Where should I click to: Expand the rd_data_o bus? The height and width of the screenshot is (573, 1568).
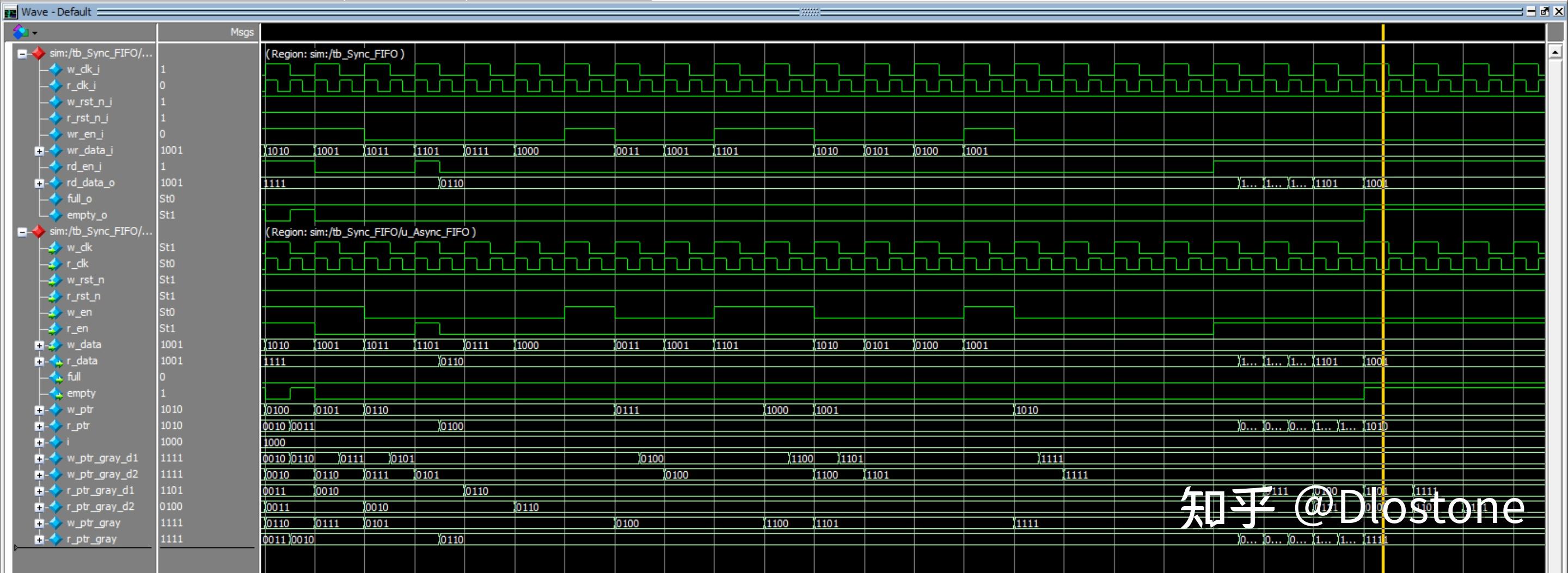tap(39, 183)
